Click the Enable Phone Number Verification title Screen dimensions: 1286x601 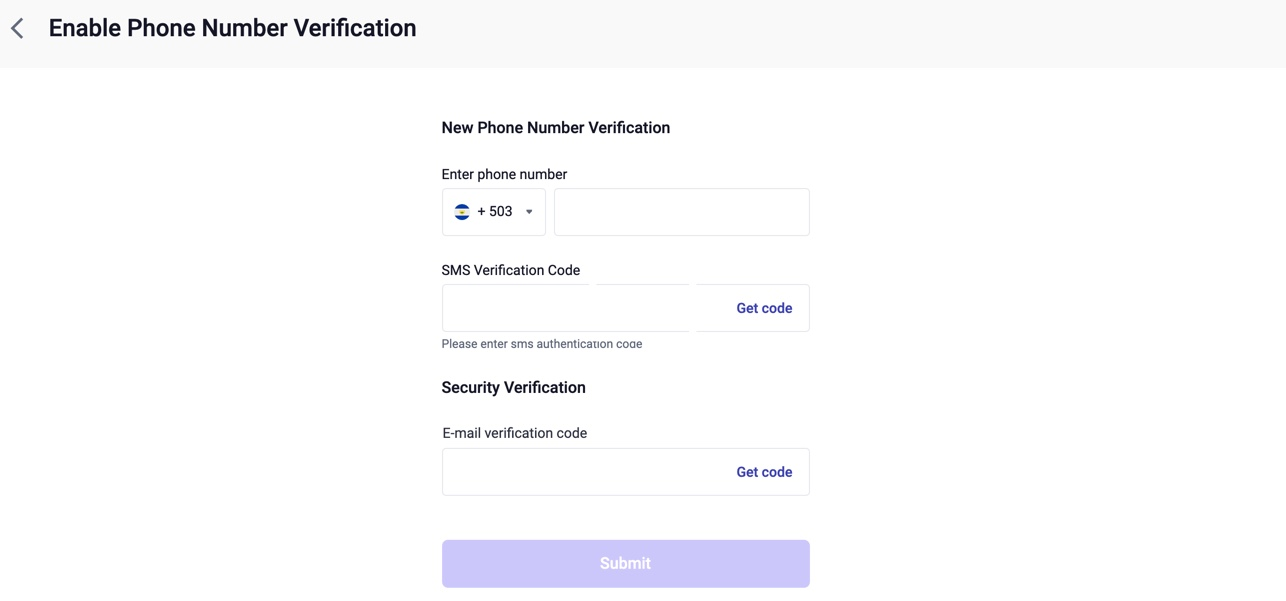(x=232, y=28)
